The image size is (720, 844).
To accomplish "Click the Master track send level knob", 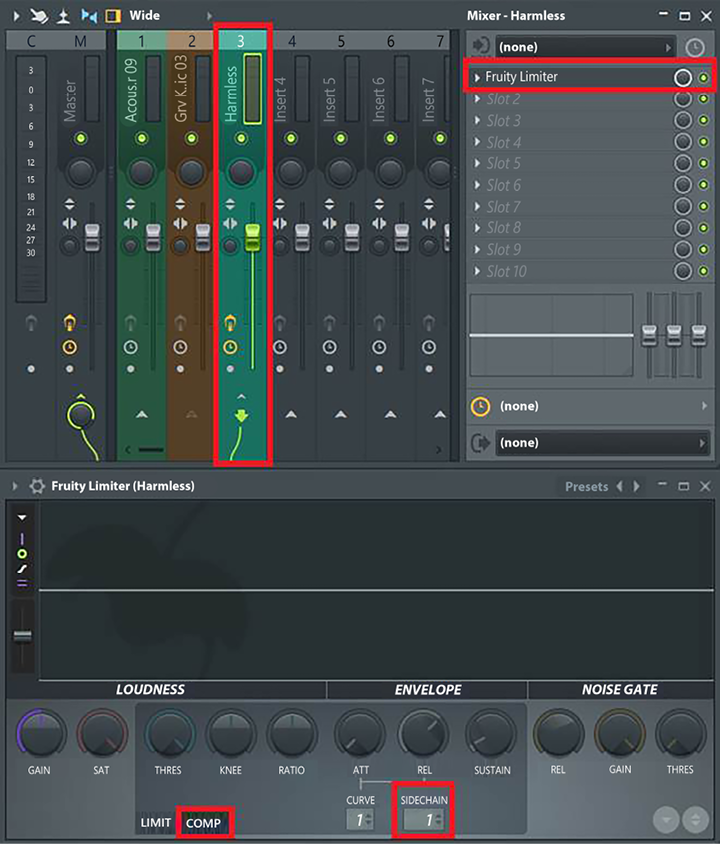I will [81, 415].
